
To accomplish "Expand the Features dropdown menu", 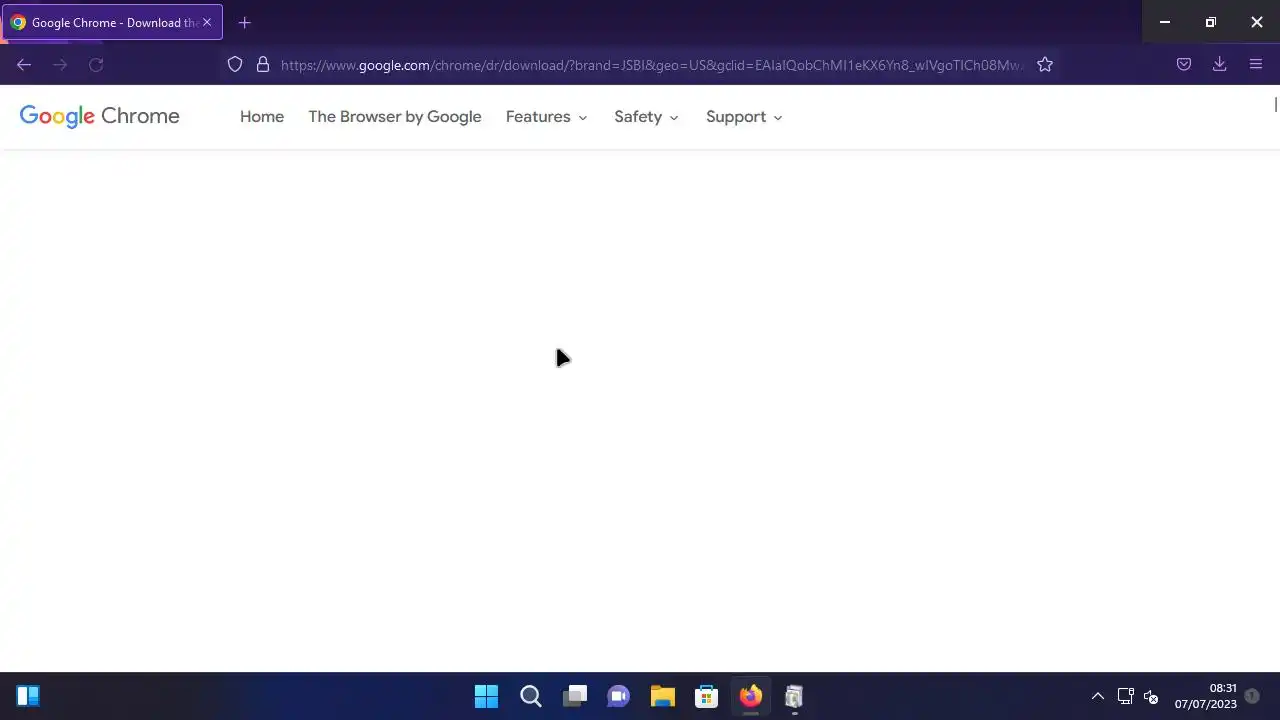I will [x=547, y=117].
